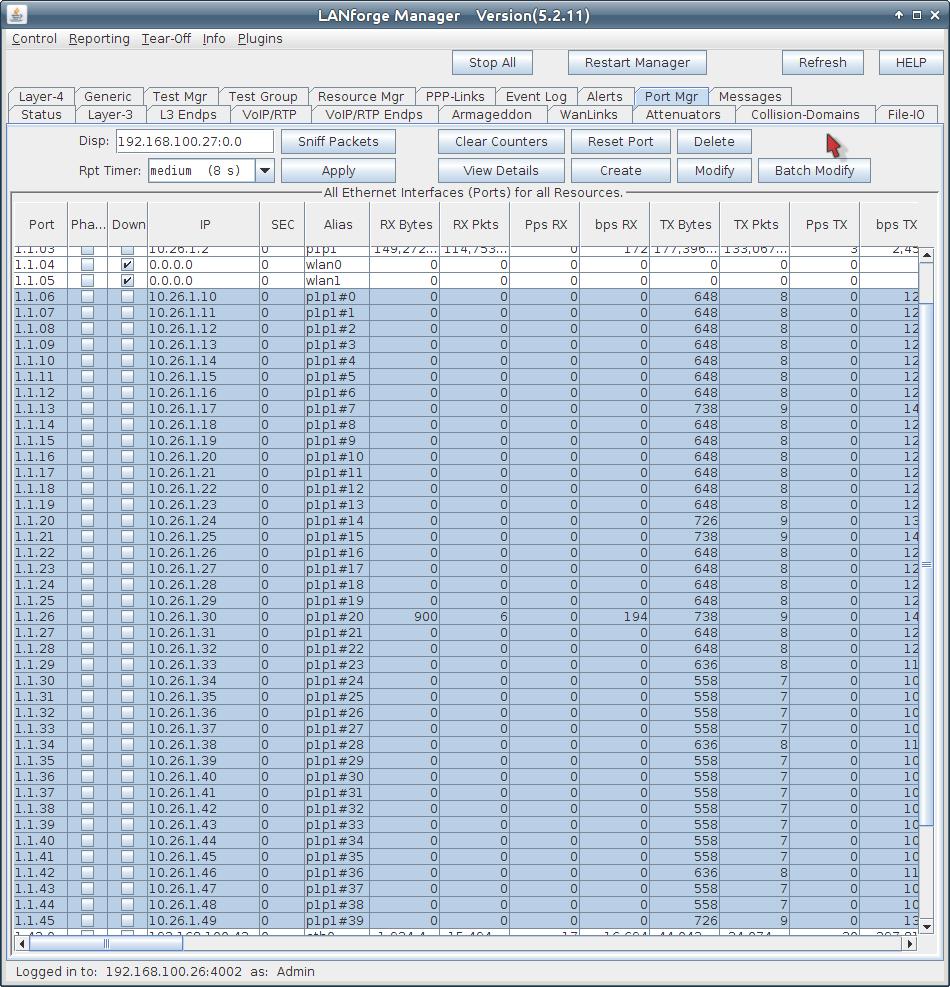
Task: Click the bps RX column header
Action: point(615,225)
